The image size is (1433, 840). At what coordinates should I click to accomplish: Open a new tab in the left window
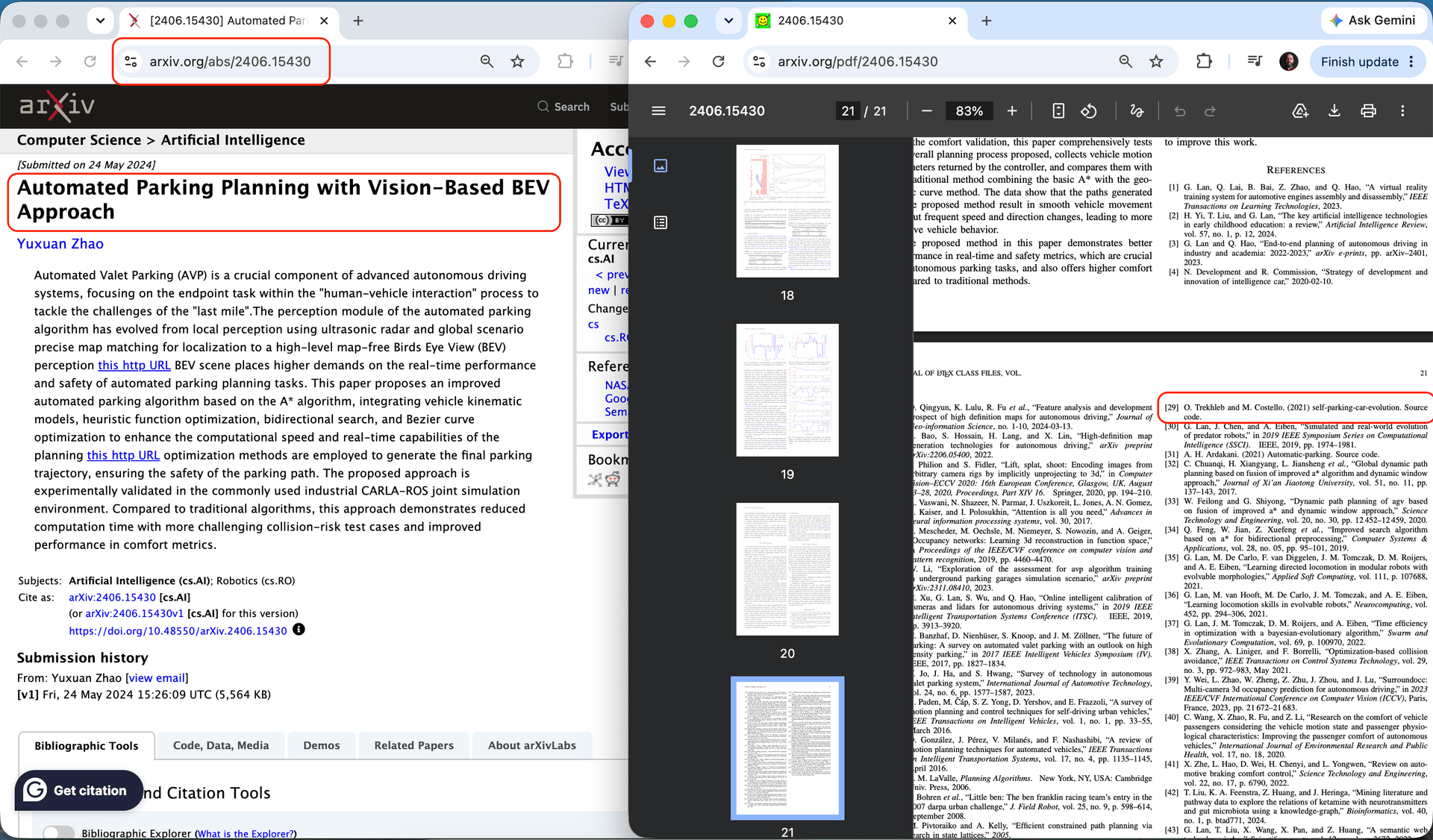point(358,21)
